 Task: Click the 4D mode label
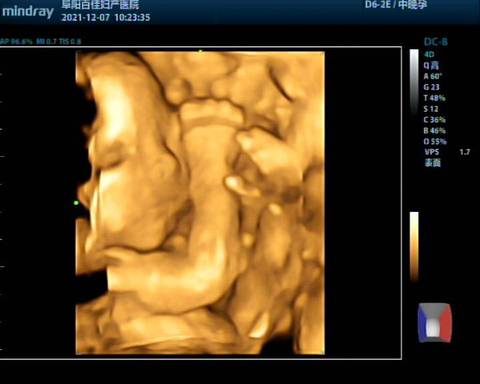[x=429, y=54]
